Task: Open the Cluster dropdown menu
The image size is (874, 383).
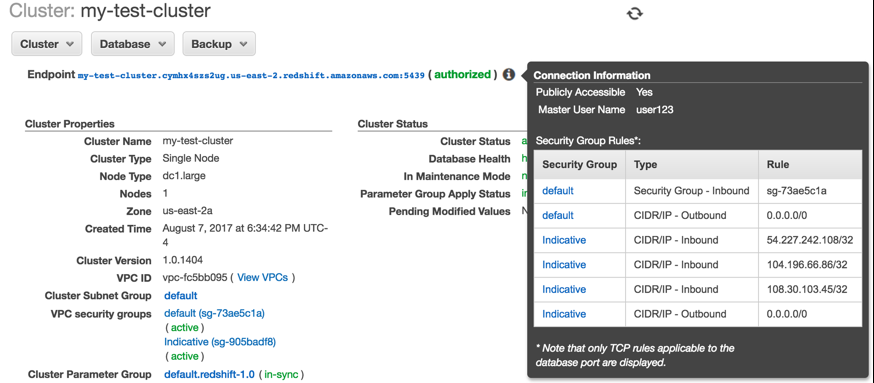Action: click(x=47, y=44)
